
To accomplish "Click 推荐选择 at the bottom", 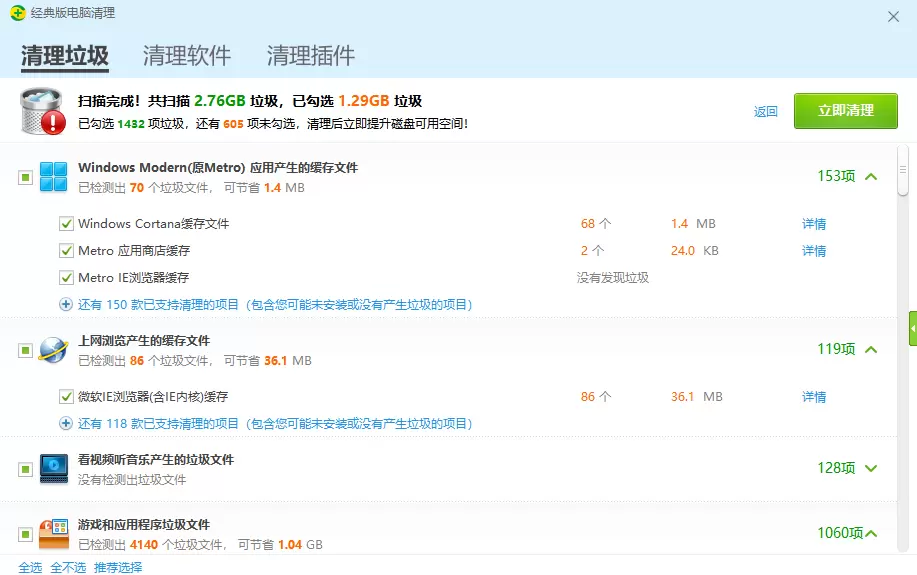I will pyautogui.click(x=118, y=567).
